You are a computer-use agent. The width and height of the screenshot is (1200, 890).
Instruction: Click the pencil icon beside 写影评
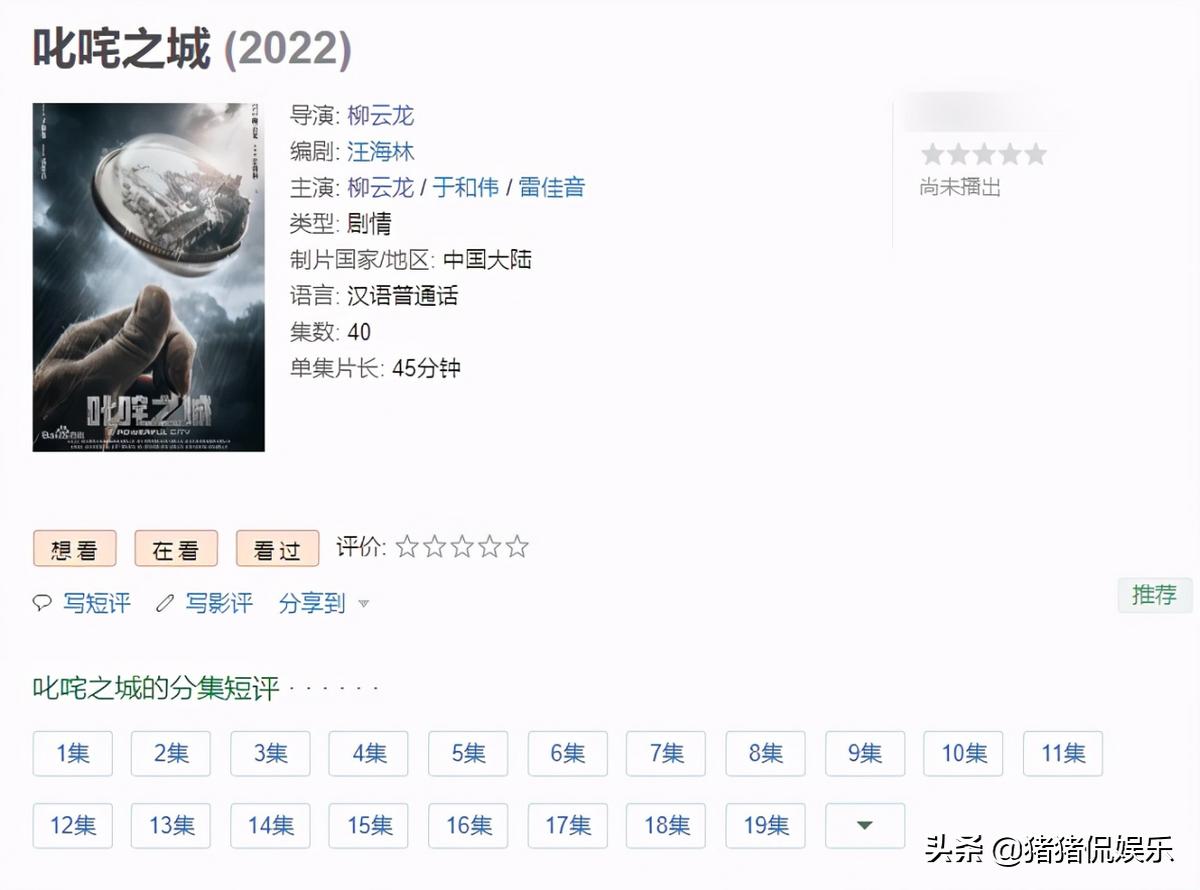tap(165, 603)
